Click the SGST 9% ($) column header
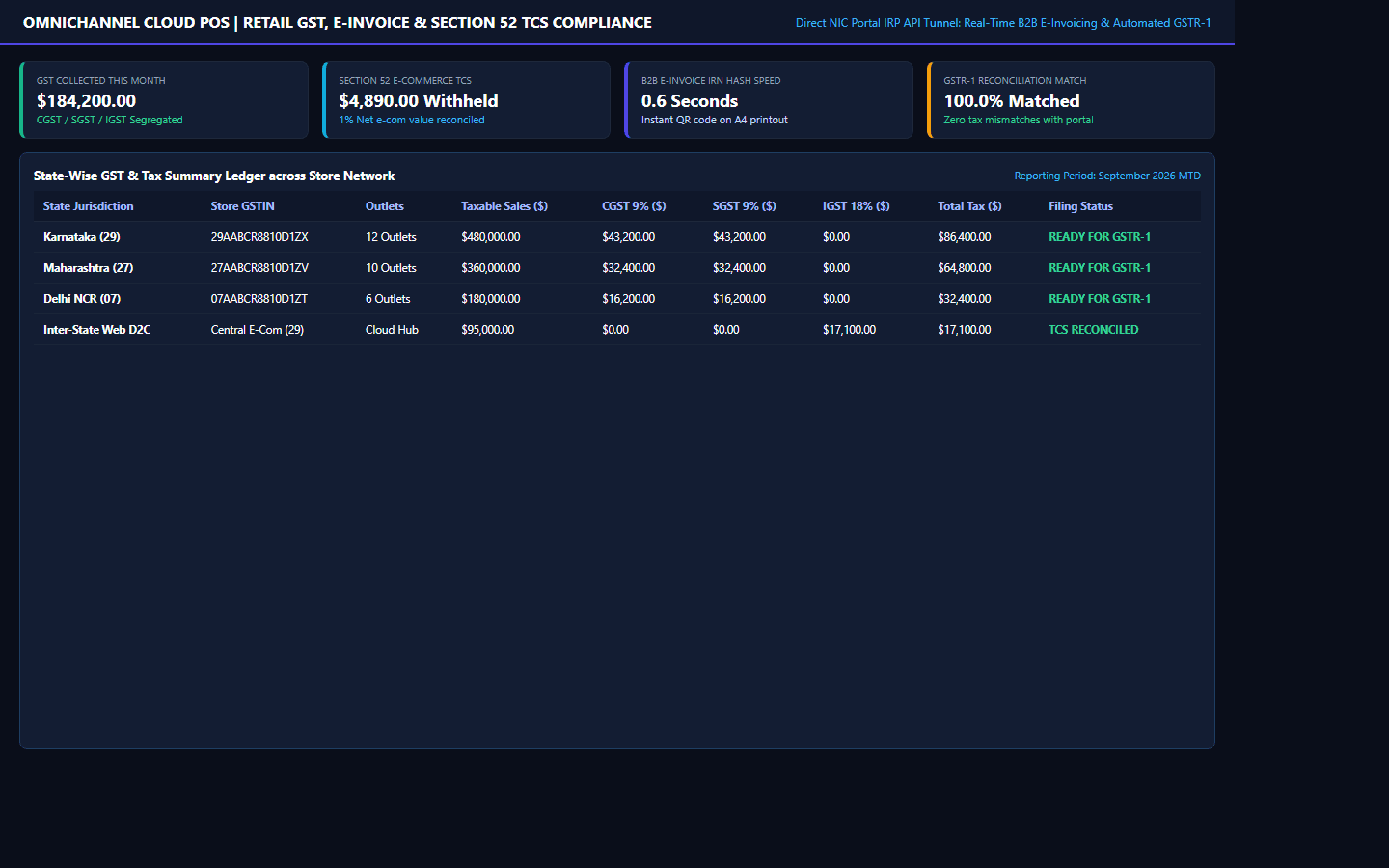Image resolution: width=1389 pixels, height=868 pixels. point(745,206)
